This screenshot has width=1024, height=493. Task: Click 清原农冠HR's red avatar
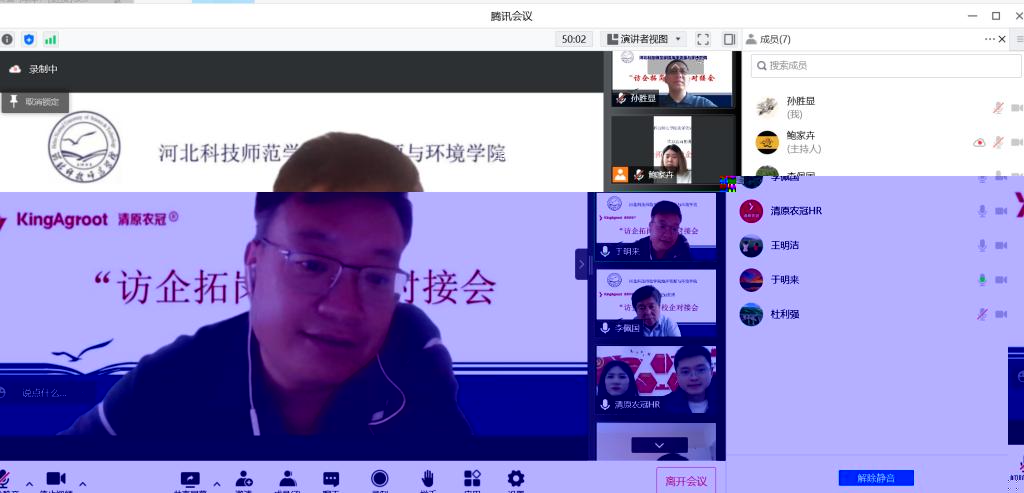coord(751,211)
